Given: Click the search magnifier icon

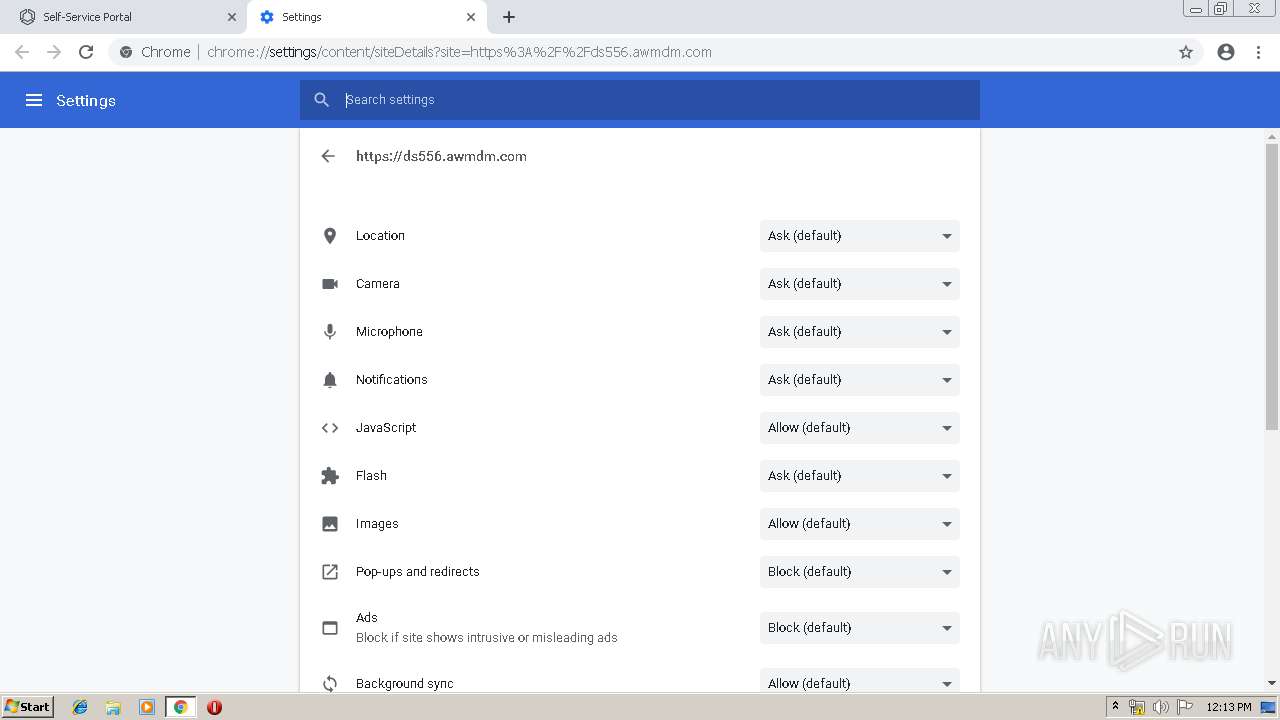Looking at the screenshot, I should pos(322,100).
